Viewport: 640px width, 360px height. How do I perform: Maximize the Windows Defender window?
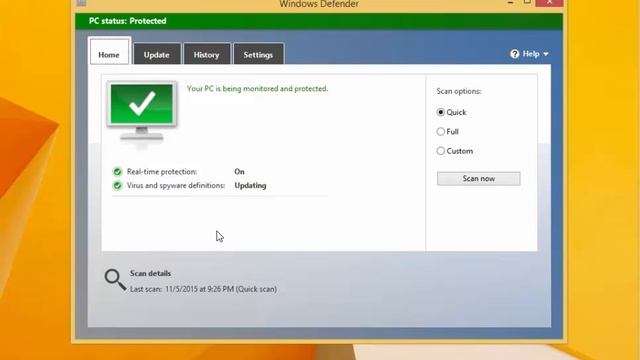(527, 2)
